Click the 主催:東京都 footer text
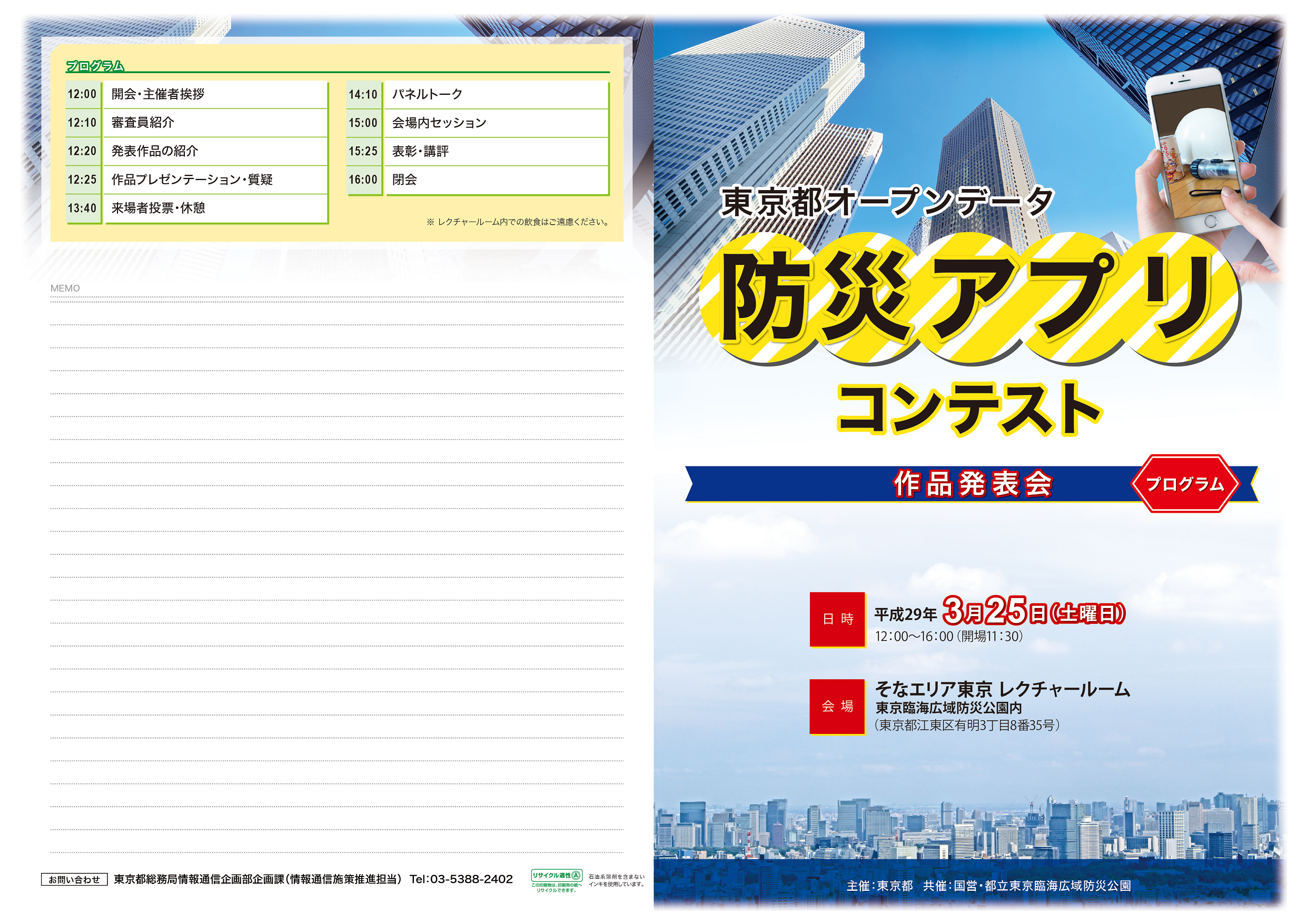Image resolution: width=1307 pixels, height=924 pixels. pos(879,886)
